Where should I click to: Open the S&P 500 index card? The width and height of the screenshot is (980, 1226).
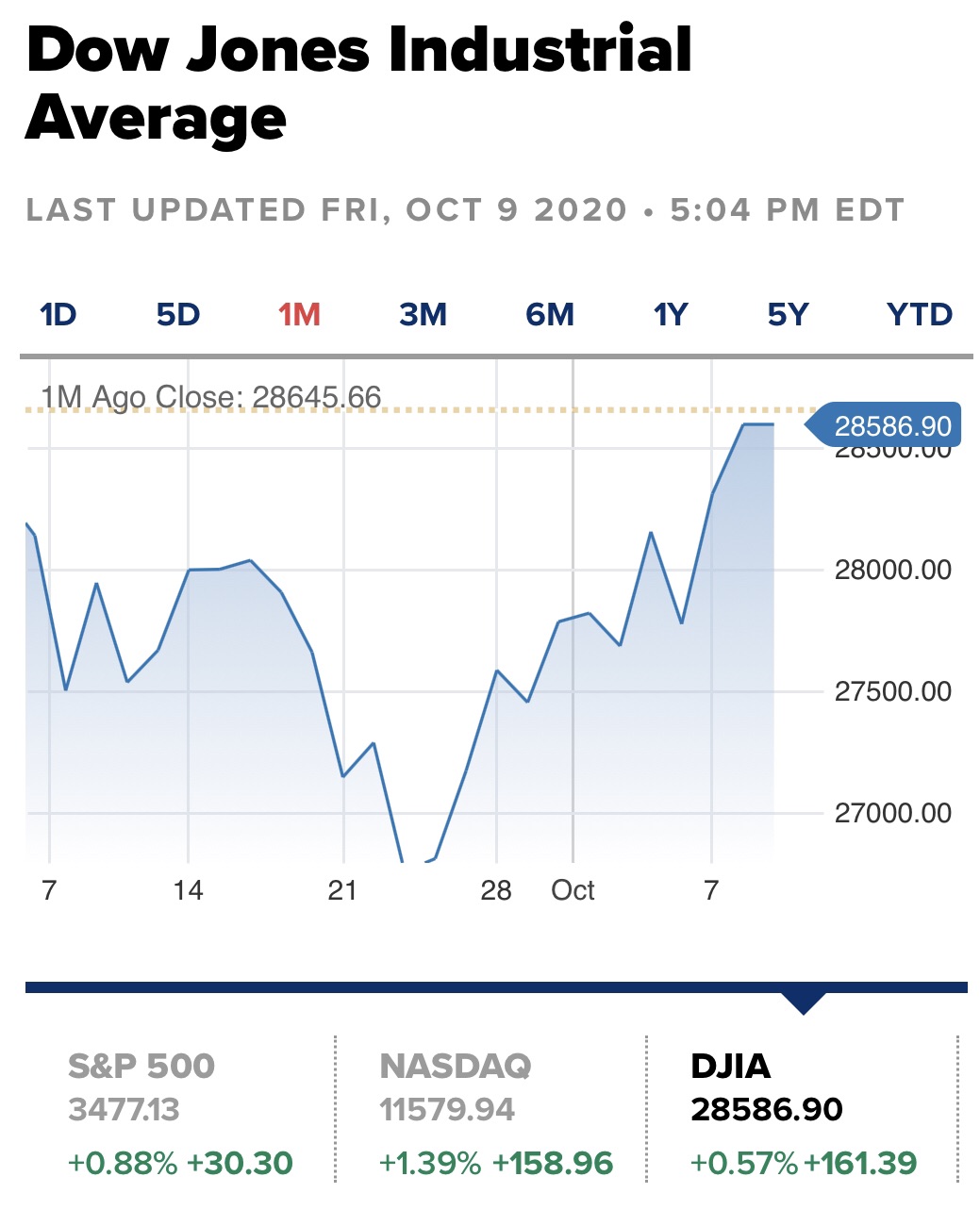[x=180, y=1111]
